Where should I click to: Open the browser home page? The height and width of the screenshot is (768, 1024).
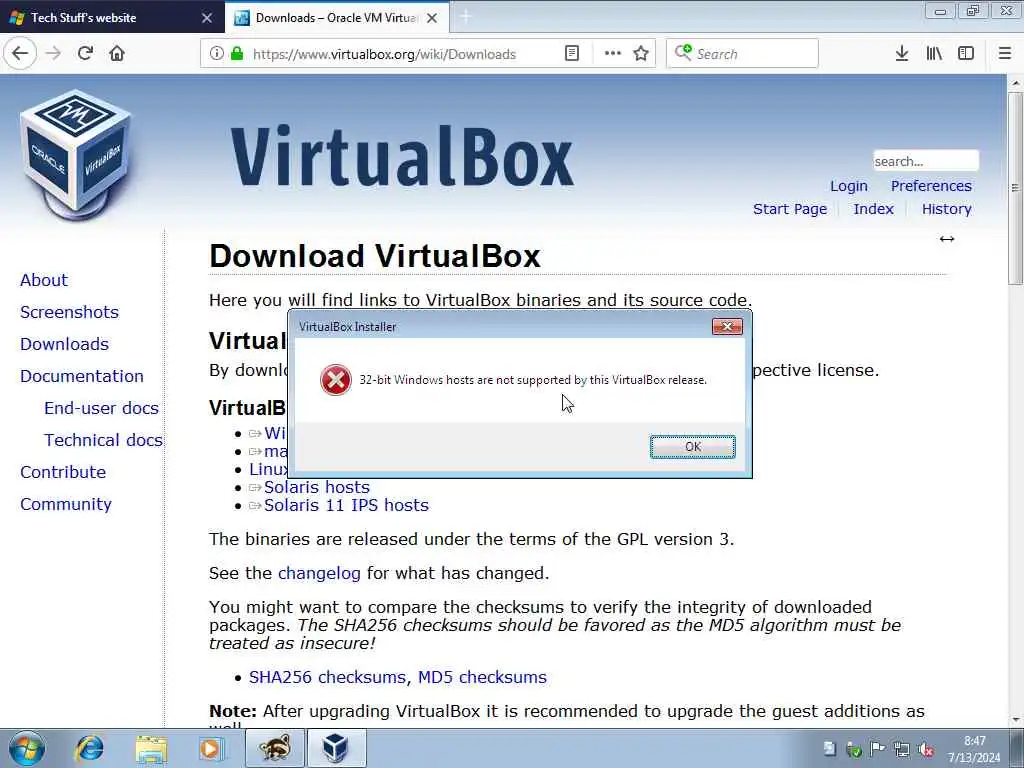tap(117, 54)
